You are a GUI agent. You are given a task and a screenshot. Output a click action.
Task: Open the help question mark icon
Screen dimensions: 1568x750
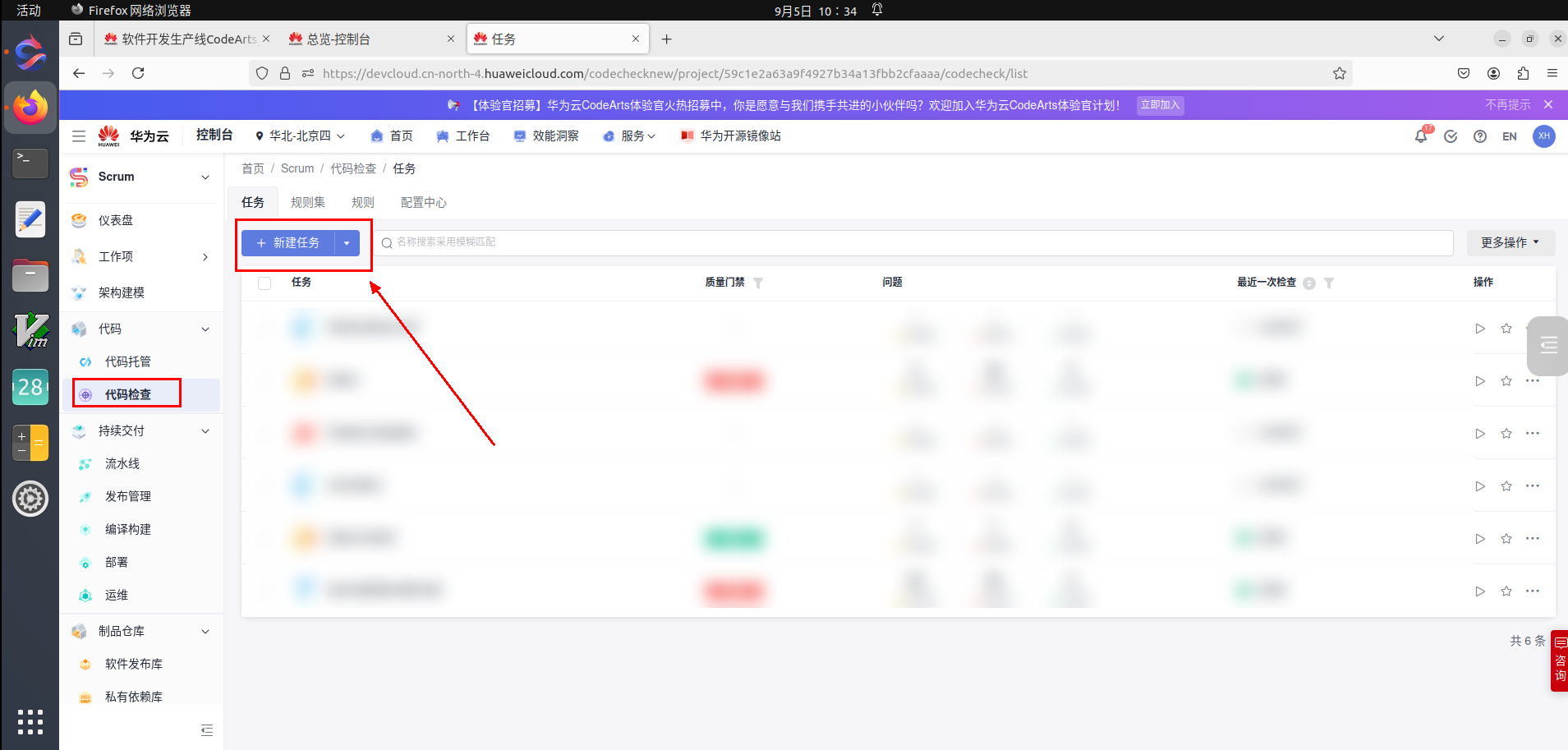pyautogui.click(x=1480, y=136)
